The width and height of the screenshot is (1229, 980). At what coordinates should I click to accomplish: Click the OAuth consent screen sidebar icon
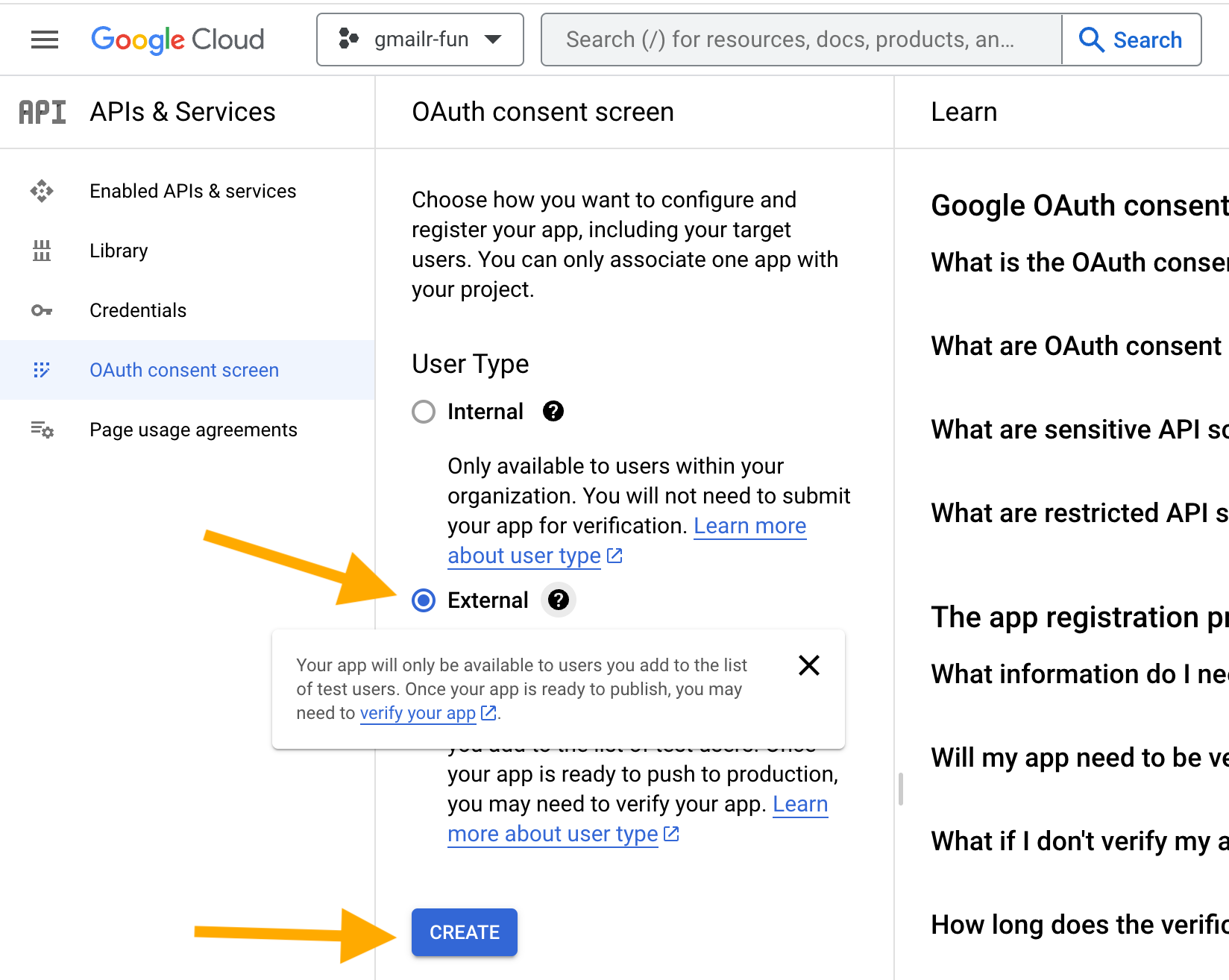[x=43, y=370]
